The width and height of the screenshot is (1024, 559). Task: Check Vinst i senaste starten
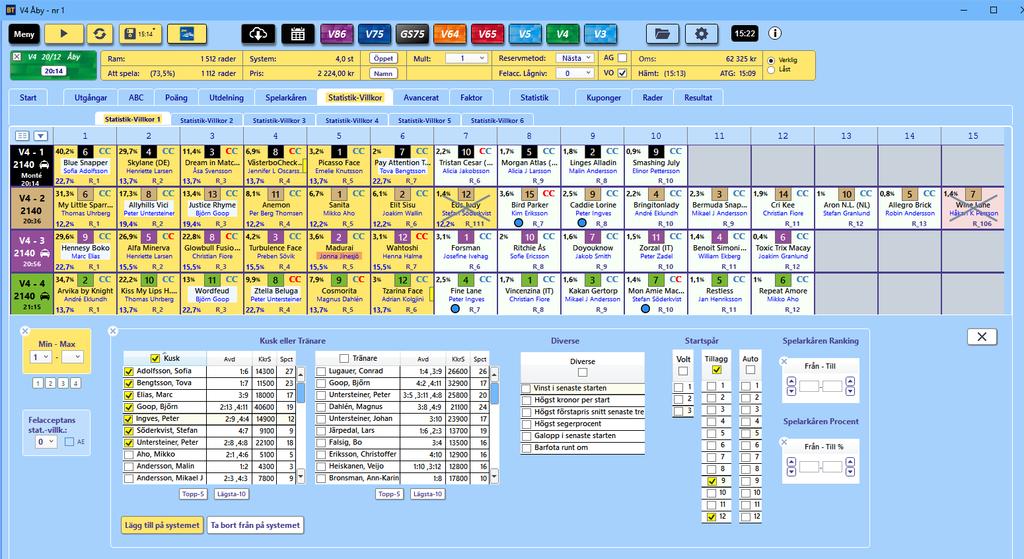pyautogui.click(x=526, y=389)
